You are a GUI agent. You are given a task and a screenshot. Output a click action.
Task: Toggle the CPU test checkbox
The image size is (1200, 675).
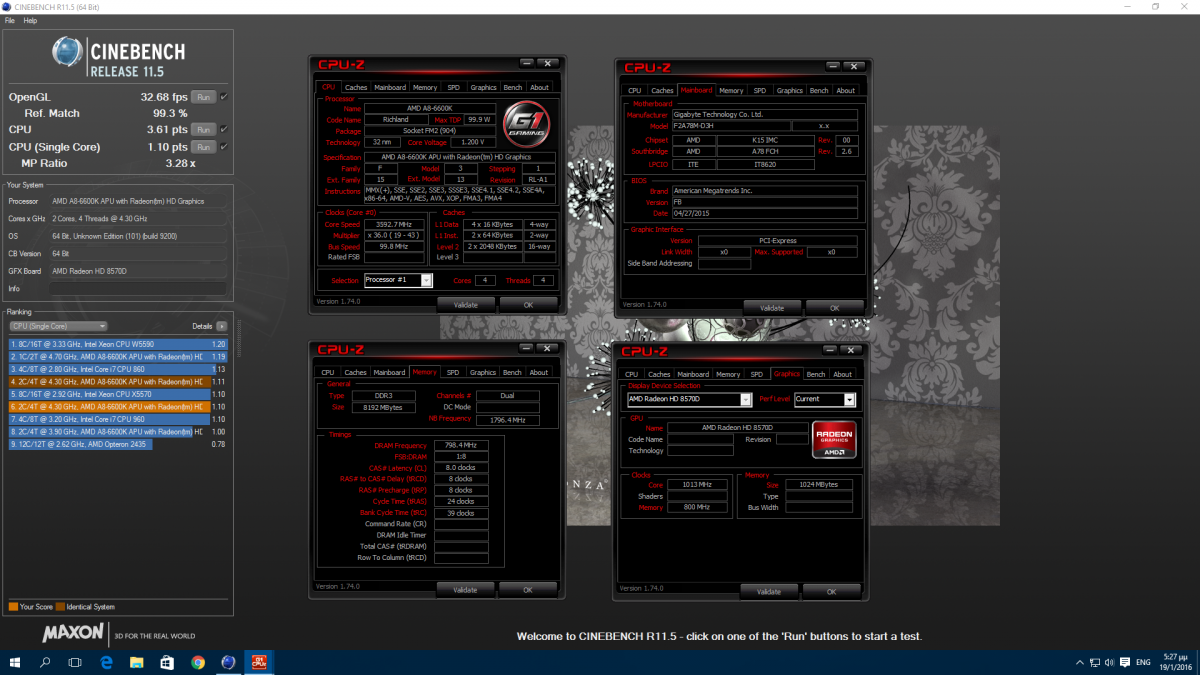(x=224, y=129)
